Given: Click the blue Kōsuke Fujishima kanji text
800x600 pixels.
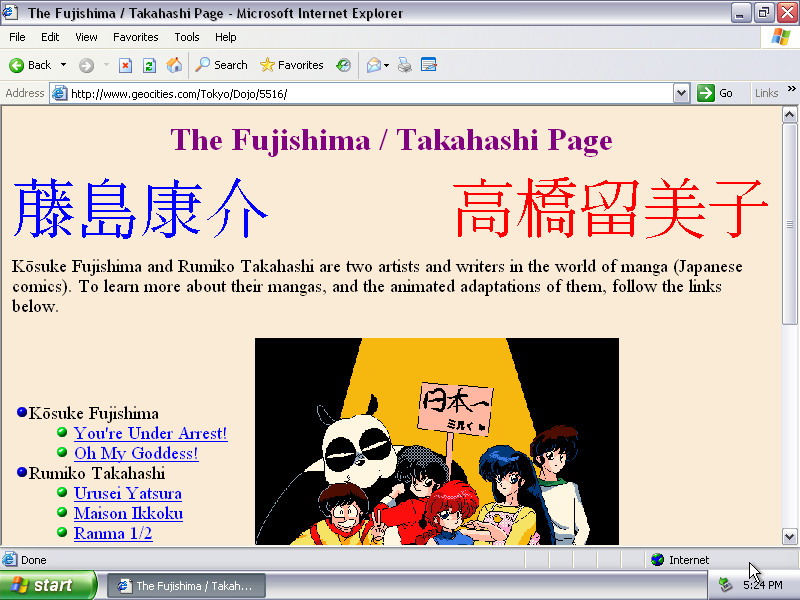Looking at the screenshot, I should point(140,208).
